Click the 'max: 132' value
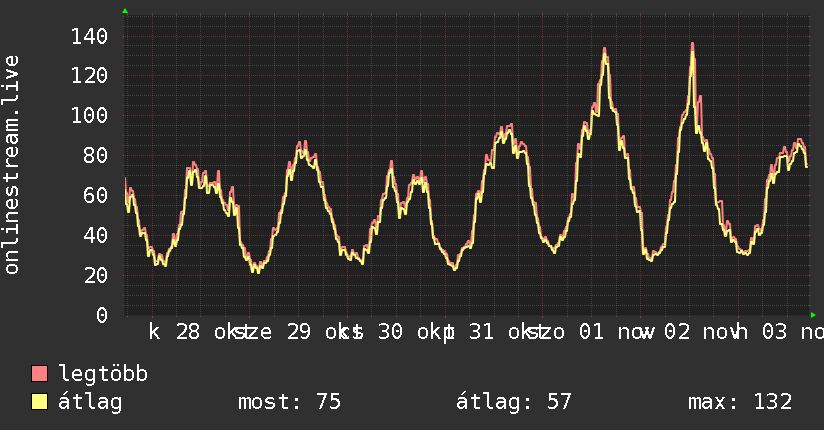Image resolution: width=824 pixels, height=430 pixels. pyautogui.click(x=740, y=402)
